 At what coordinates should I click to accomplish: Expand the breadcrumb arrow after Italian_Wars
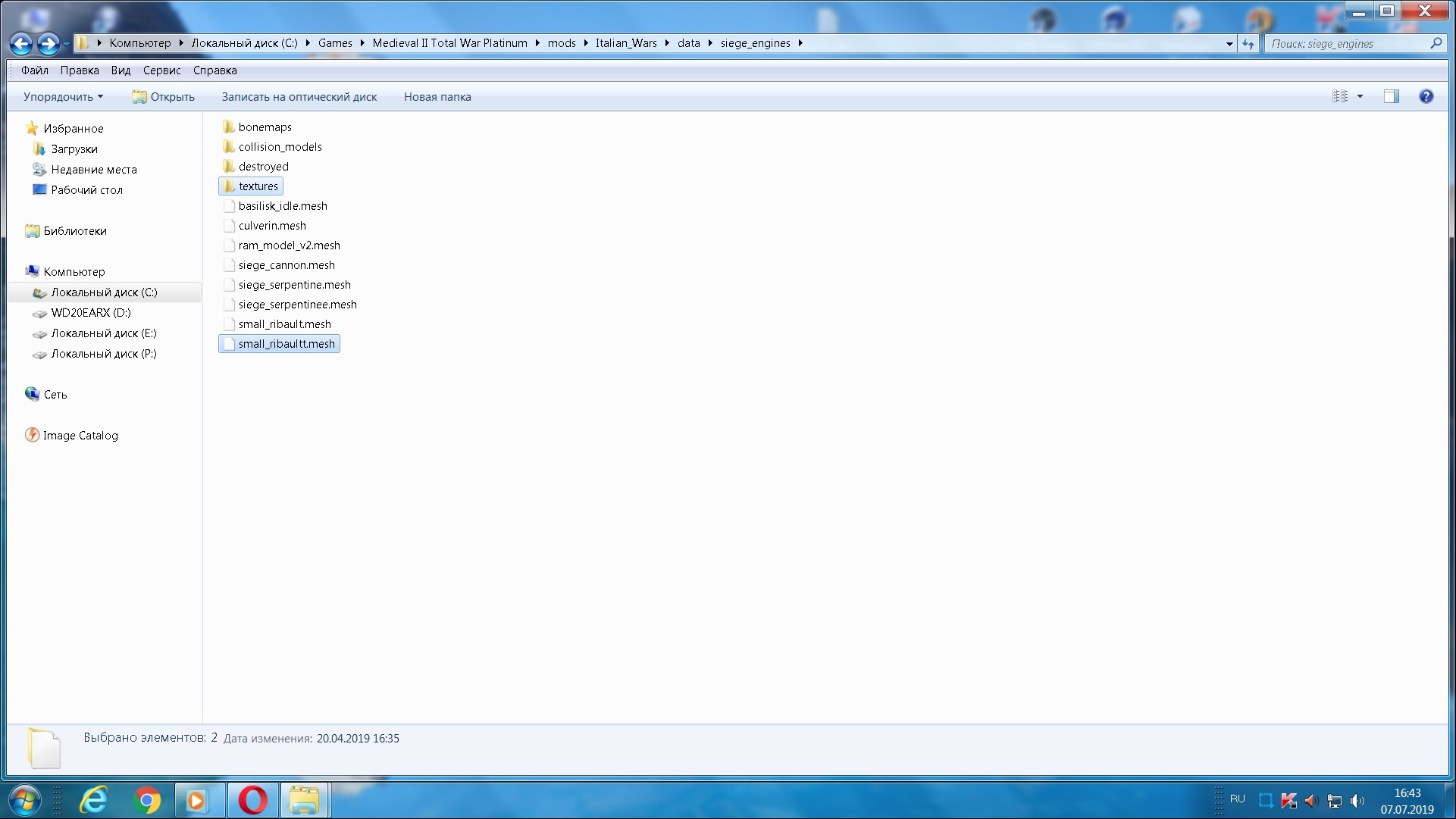point(667,43)
